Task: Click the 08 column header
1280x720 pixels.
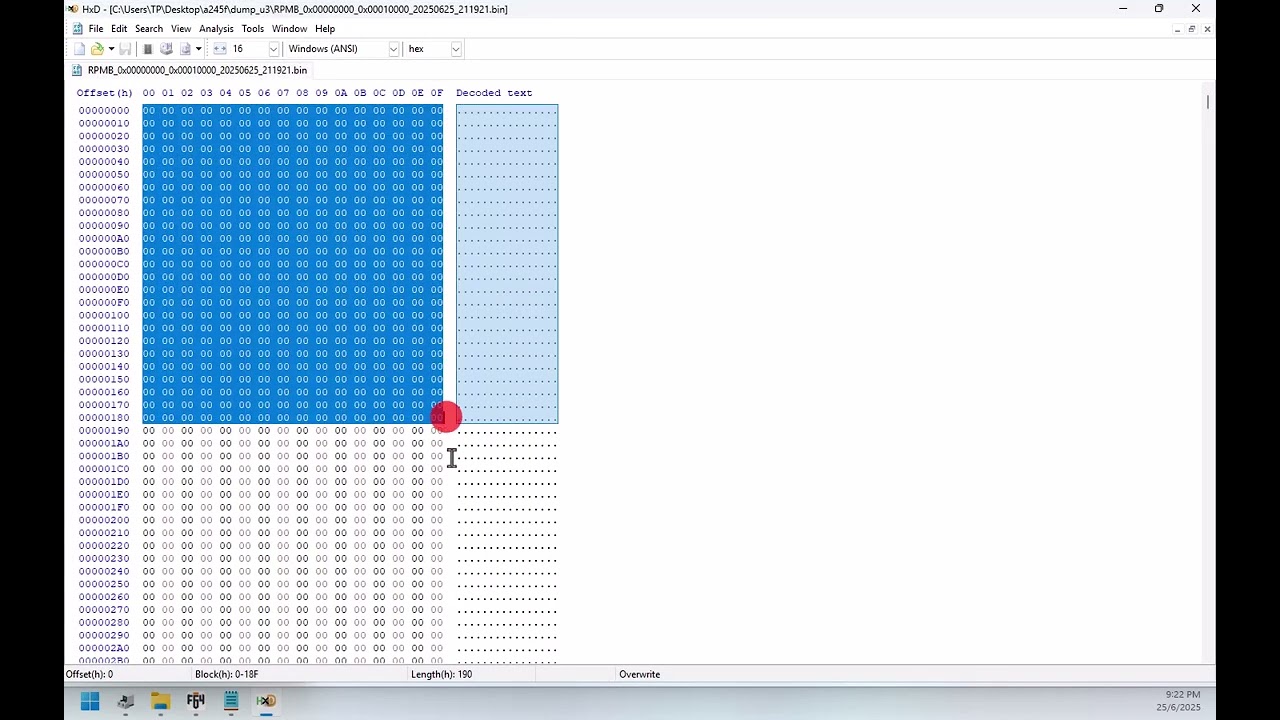Action: pos(302,93)
